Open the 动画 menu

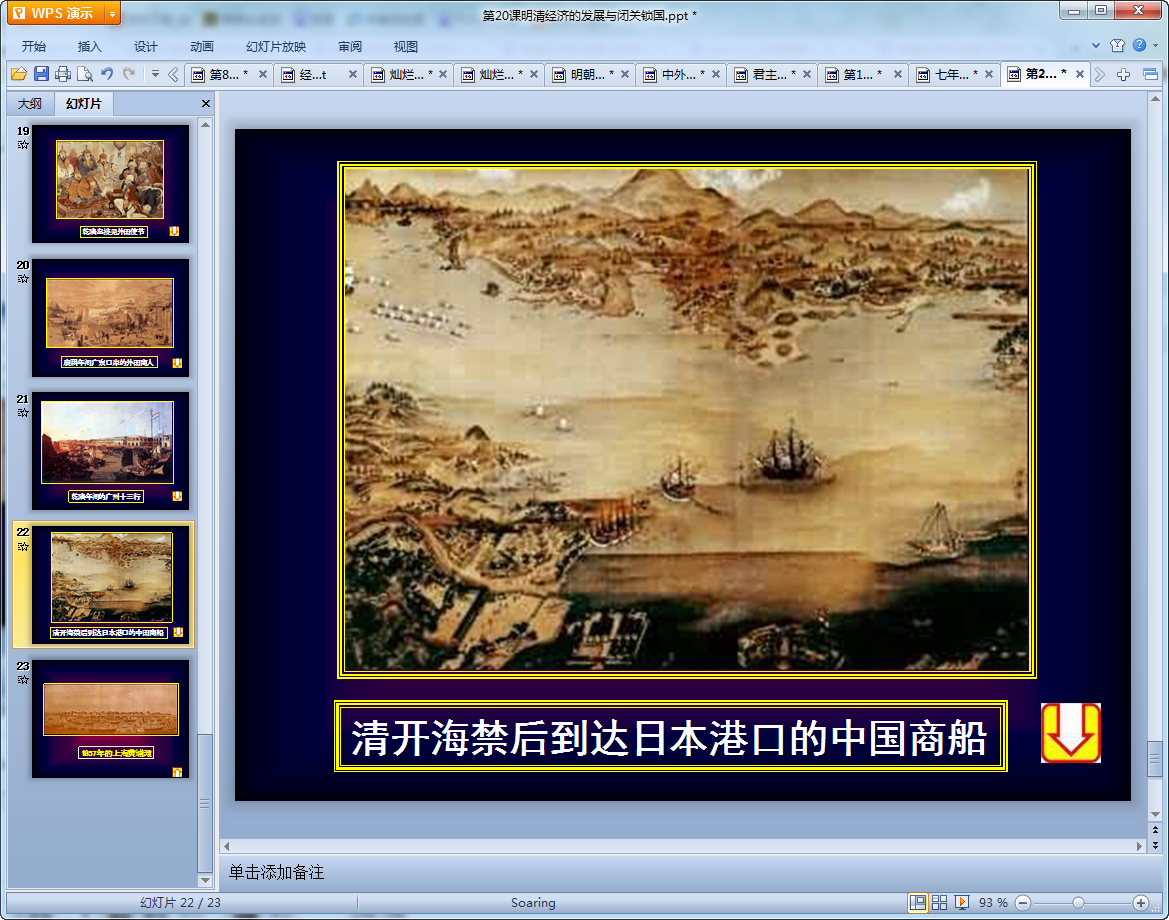pyautogui.click(x=201, y=46)
